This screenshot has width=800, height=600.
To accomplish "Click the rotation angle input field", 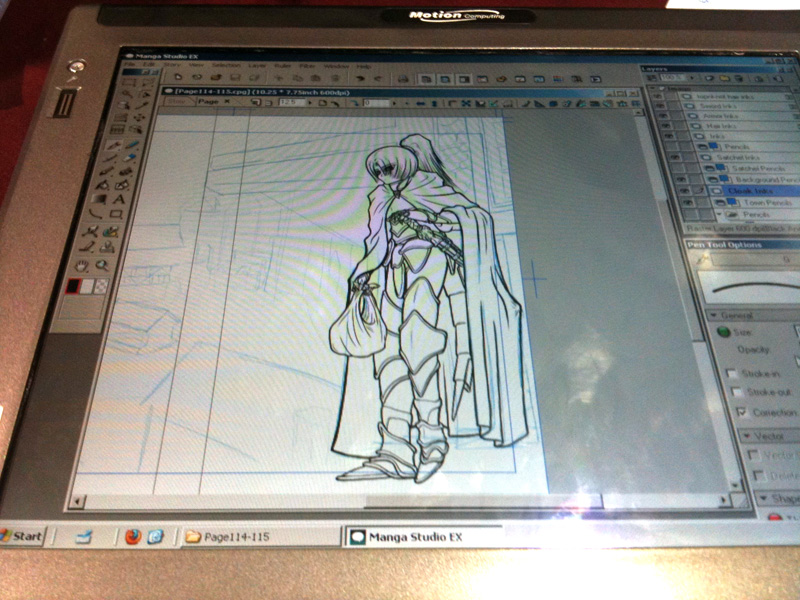I will [377, 103].
